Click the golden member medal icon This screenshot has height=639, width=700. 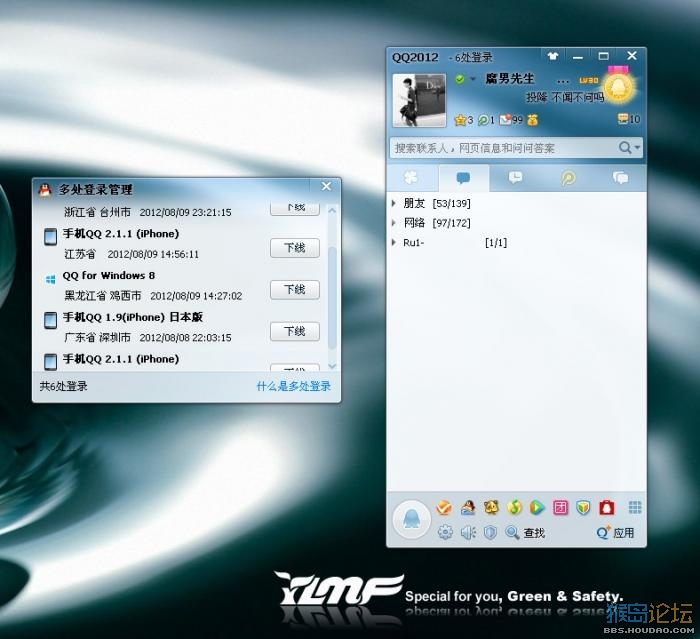point(619,85)
